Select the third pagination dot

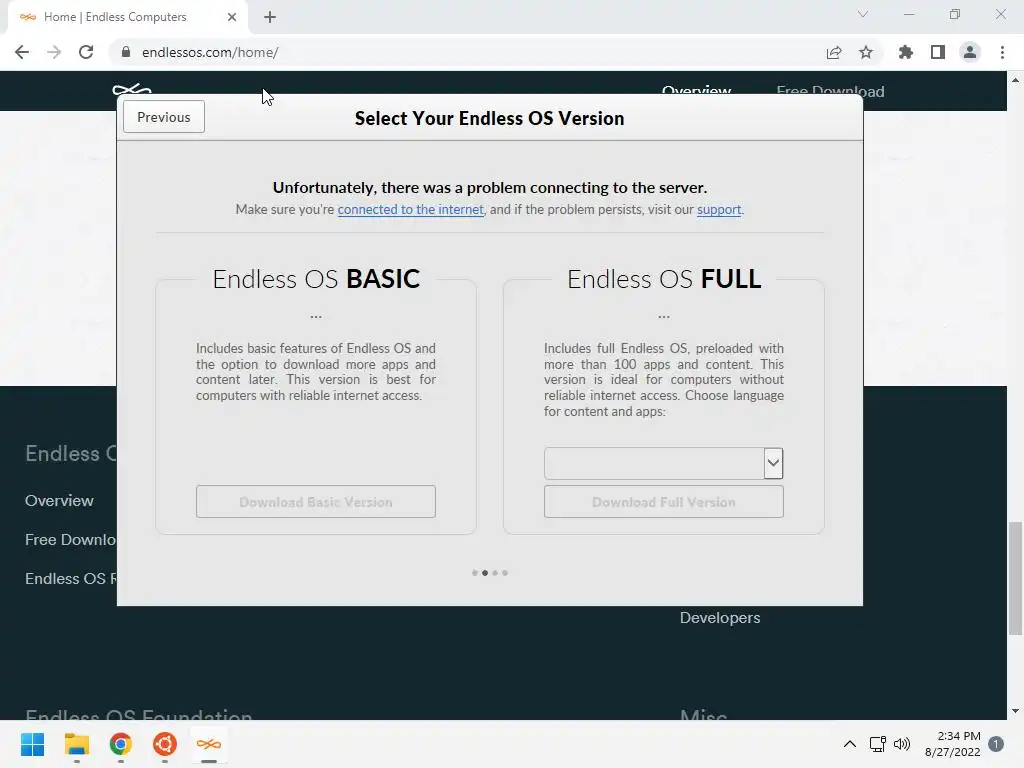[495, 573]
